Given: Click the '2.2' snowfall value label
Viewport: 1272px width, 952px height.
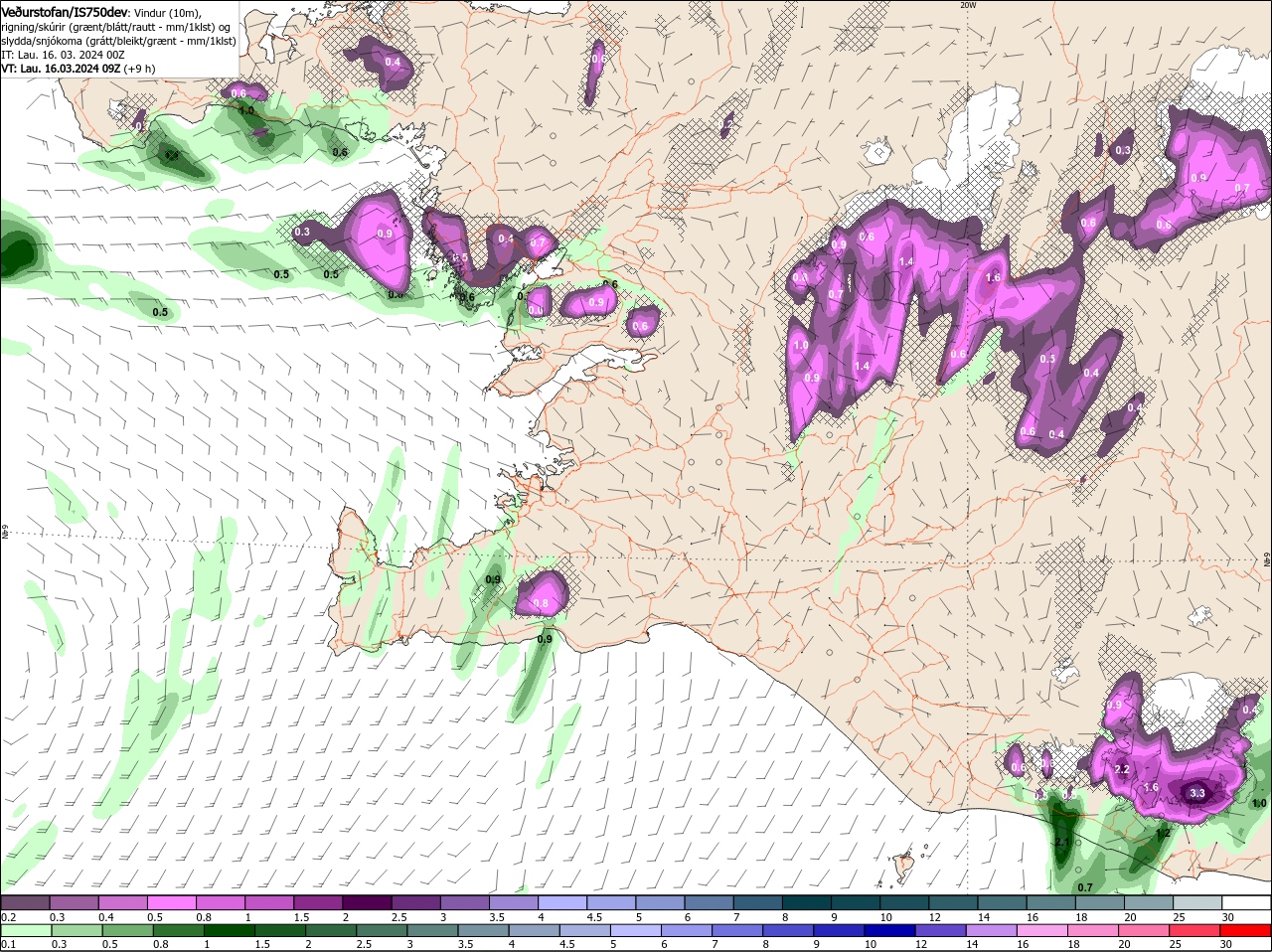Looking at the screenshot, I should 1123,769.
